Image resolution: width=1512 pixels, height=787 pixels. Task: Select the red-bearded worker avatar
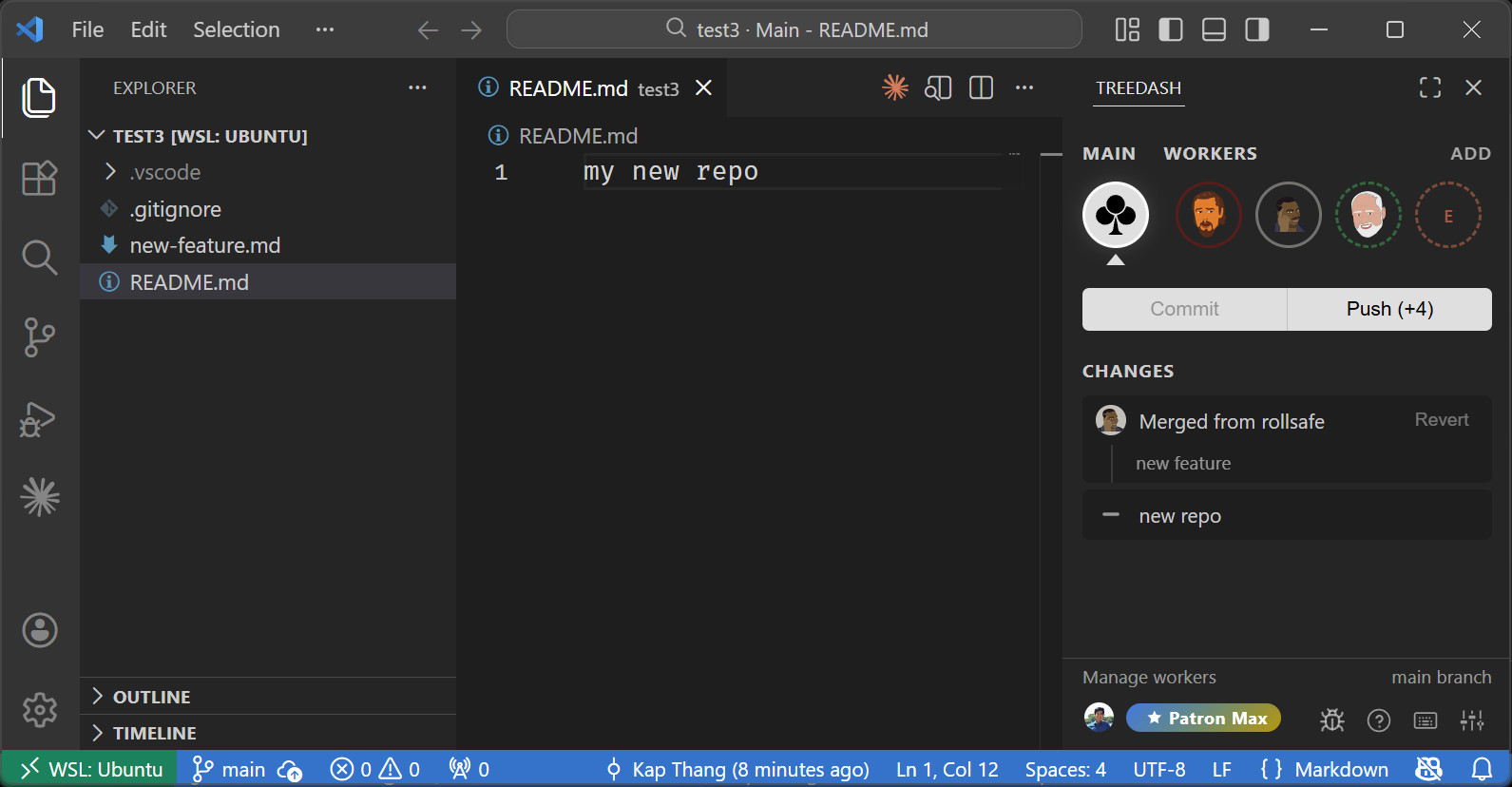pos(1208,215)
